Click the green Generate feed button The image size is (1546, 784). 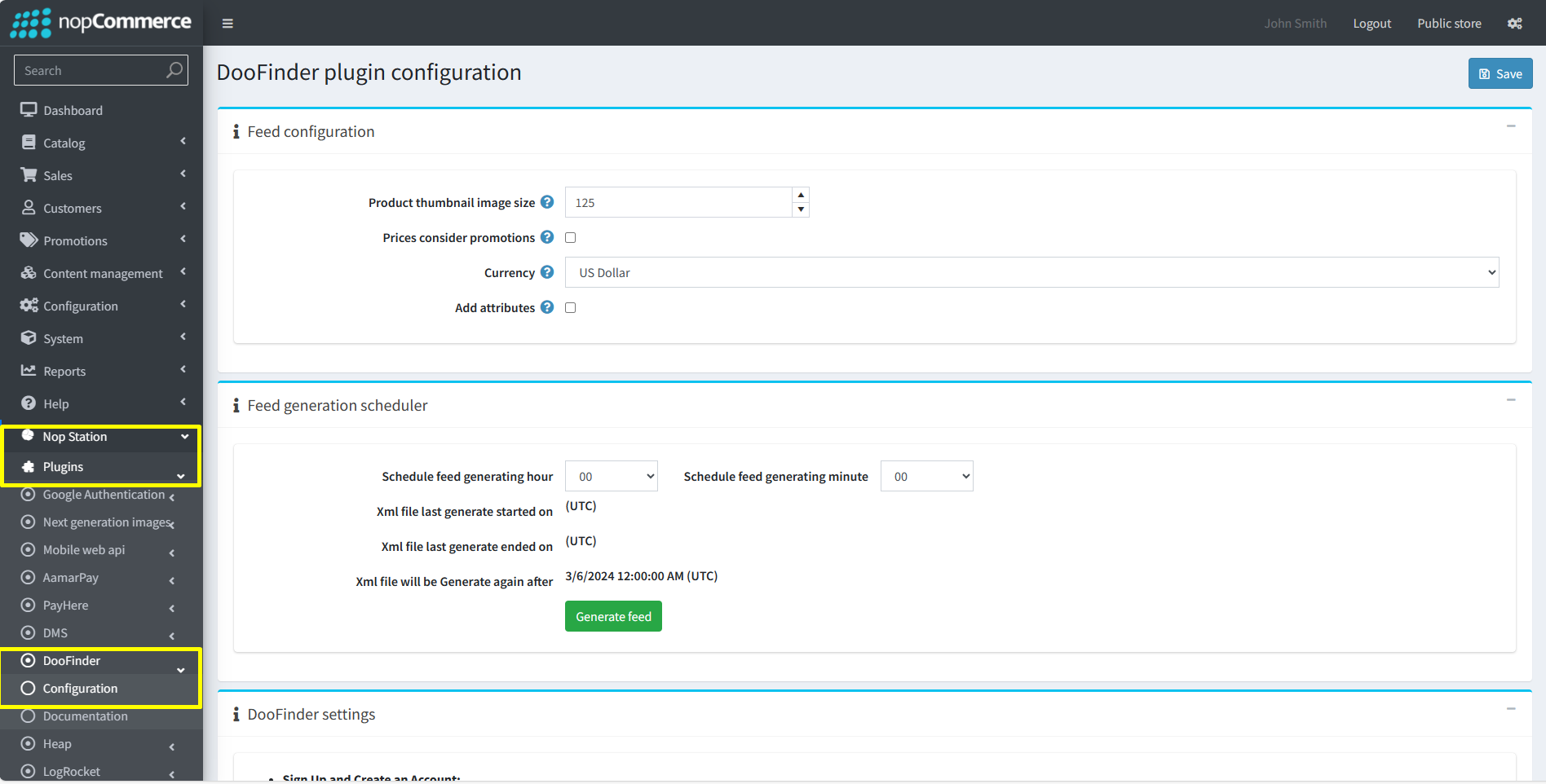[613, 617]
